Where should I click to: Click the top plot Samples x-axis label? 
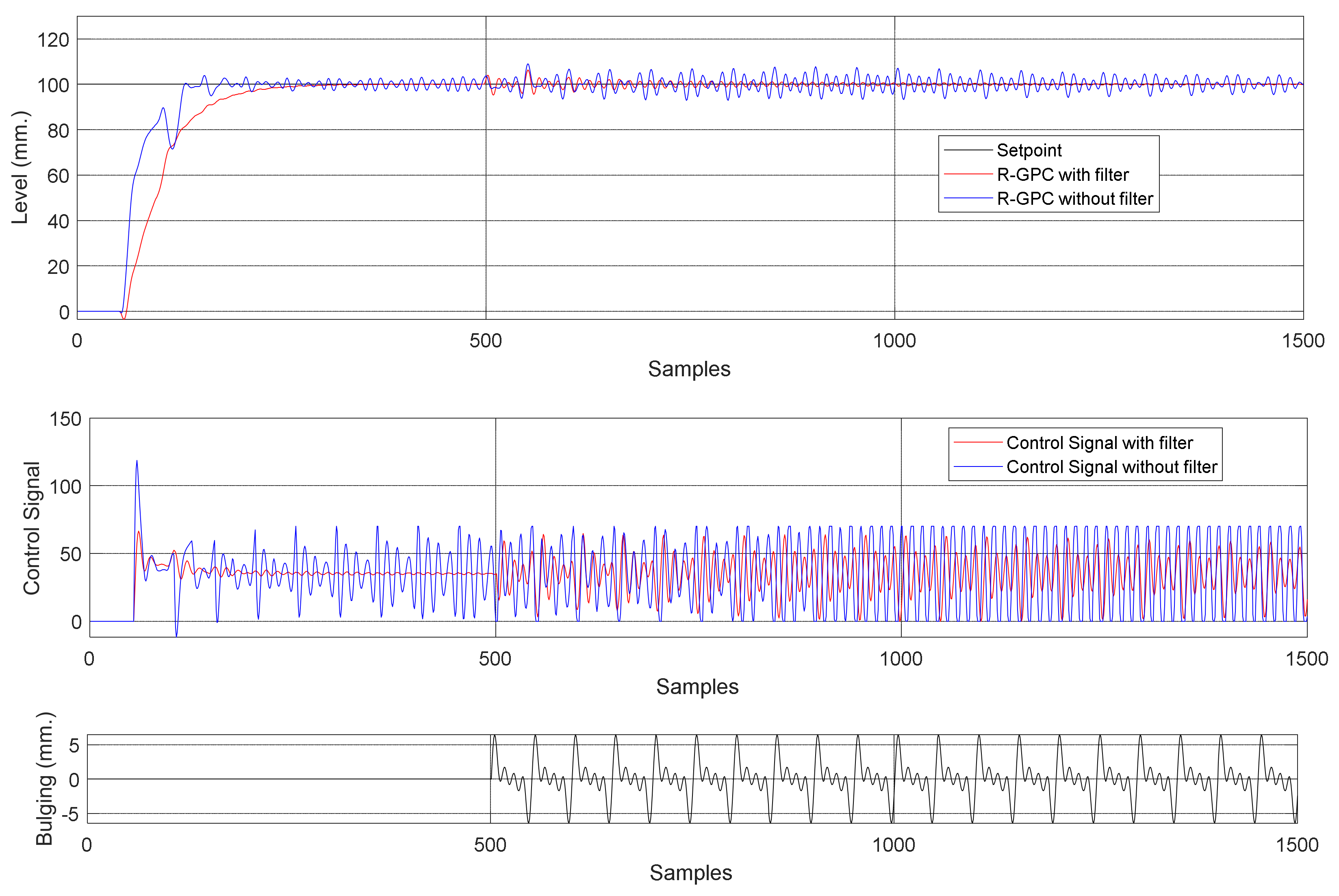689,369
